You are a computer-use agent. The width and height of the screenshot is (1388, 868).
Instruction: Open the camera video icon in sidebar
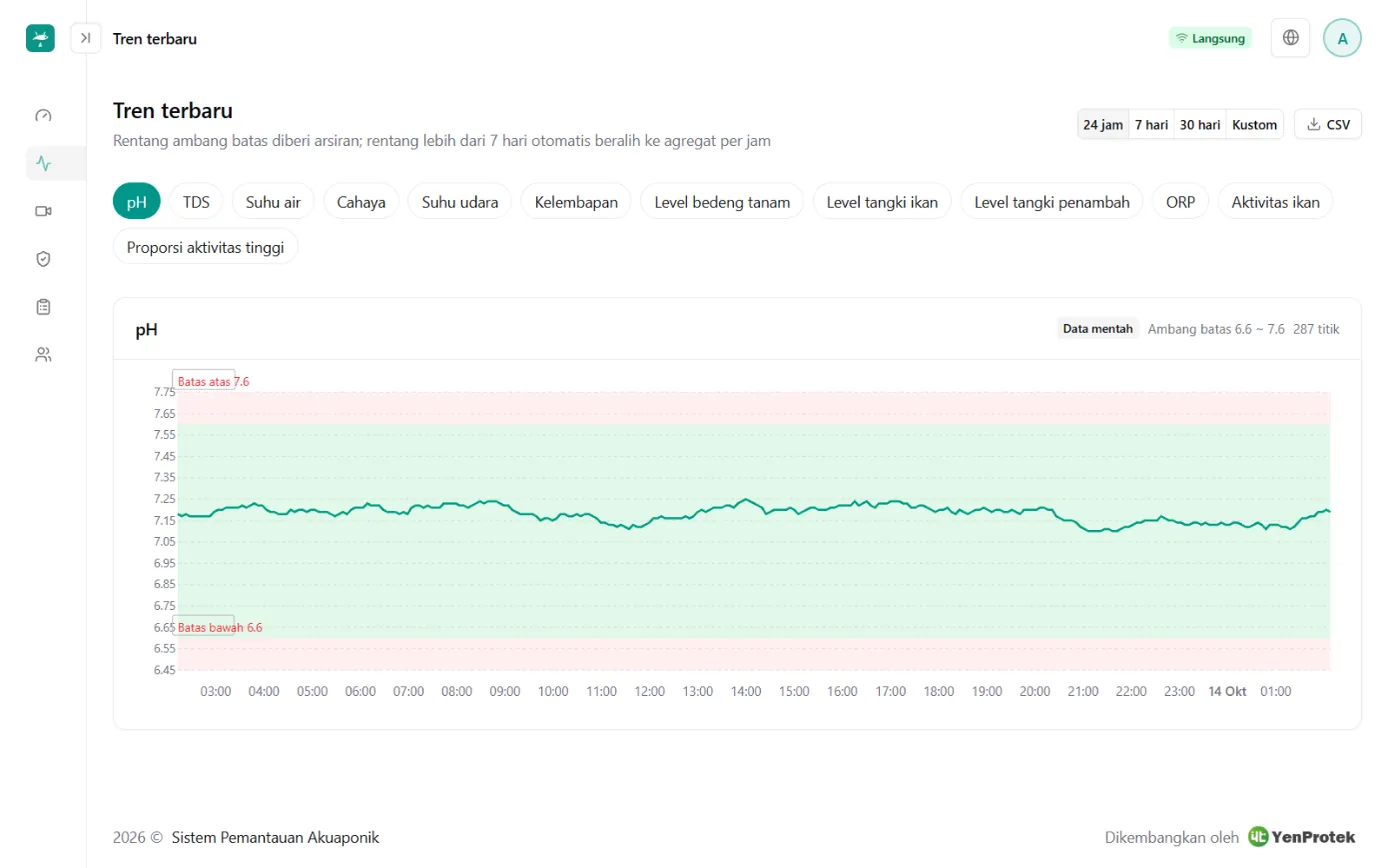[x=43, y=211]
